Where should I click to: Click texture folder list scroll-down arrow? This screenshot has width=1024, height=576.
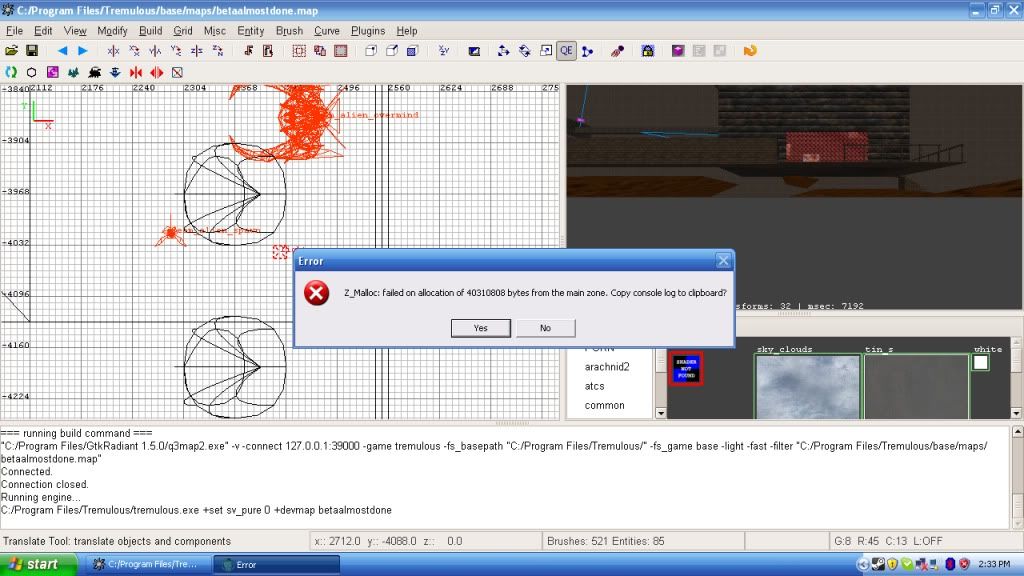point(661,413)
